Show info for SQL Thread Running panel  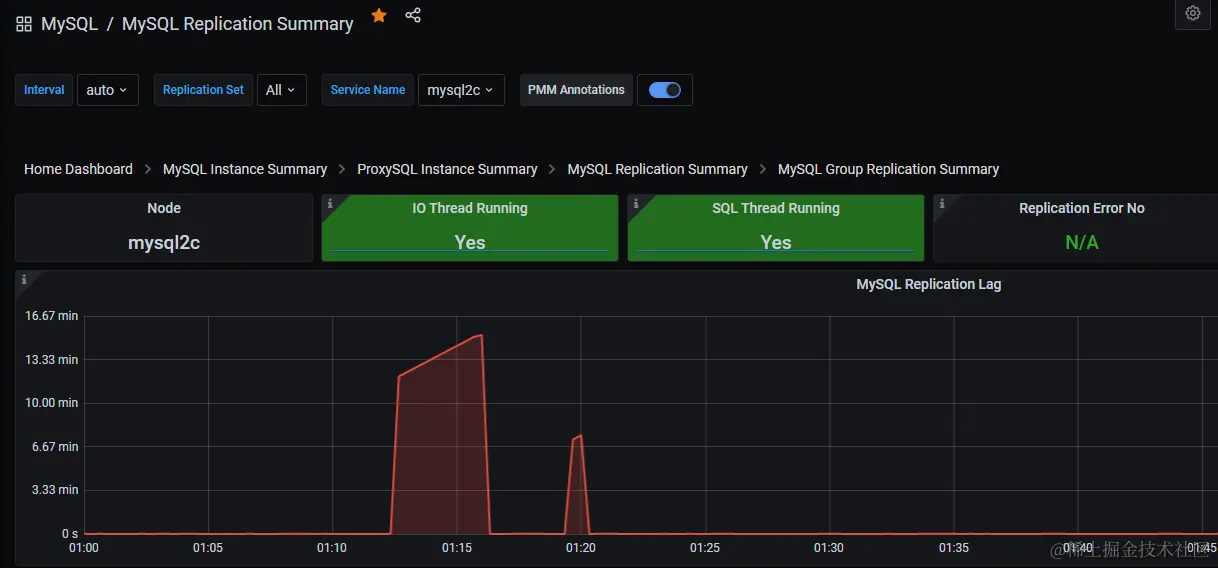[636, 203]
